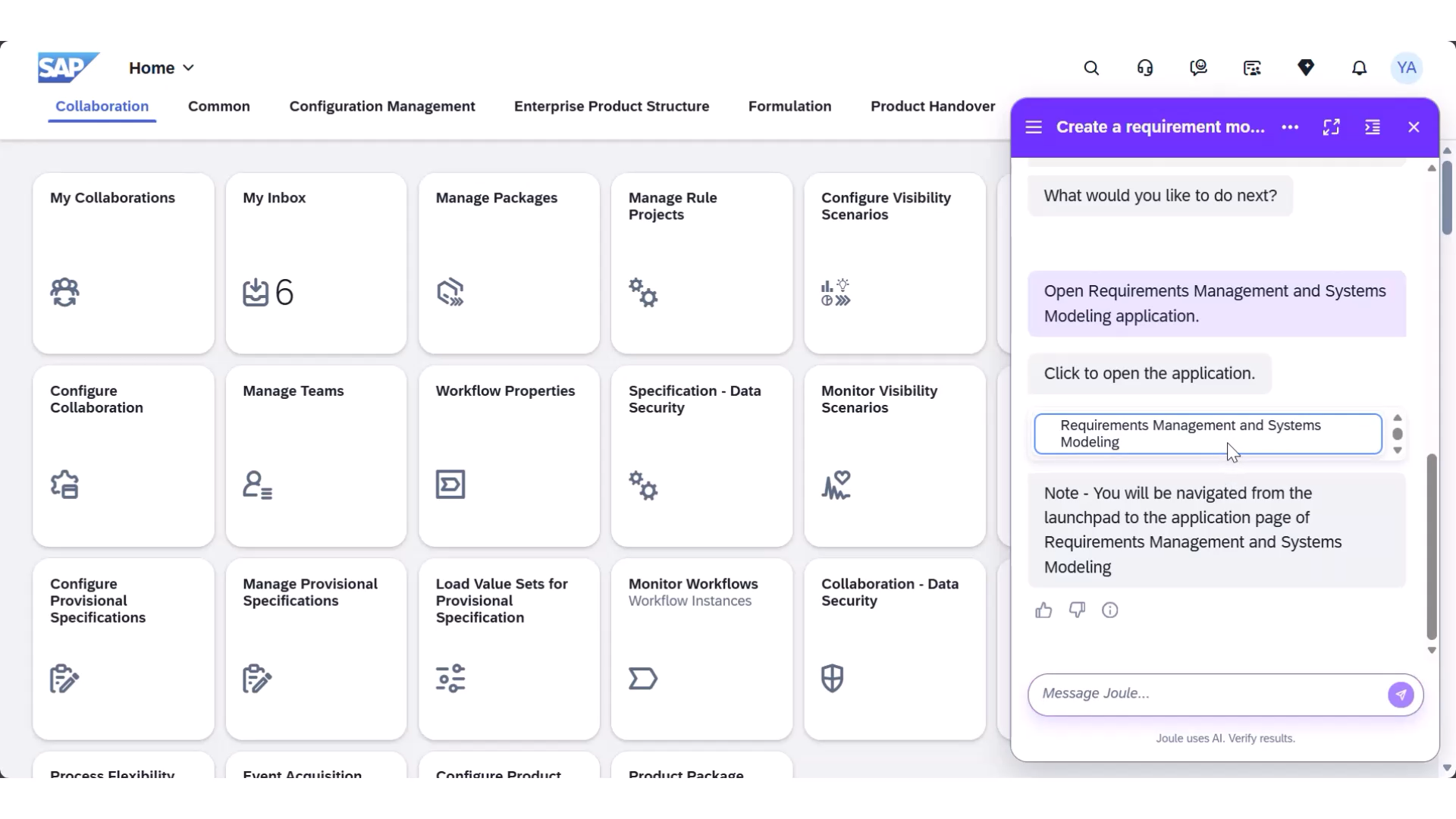The height and width of the screenshot is (819, 1456).
Task: Click the Message Joule input field
Action: point(1206,694)
